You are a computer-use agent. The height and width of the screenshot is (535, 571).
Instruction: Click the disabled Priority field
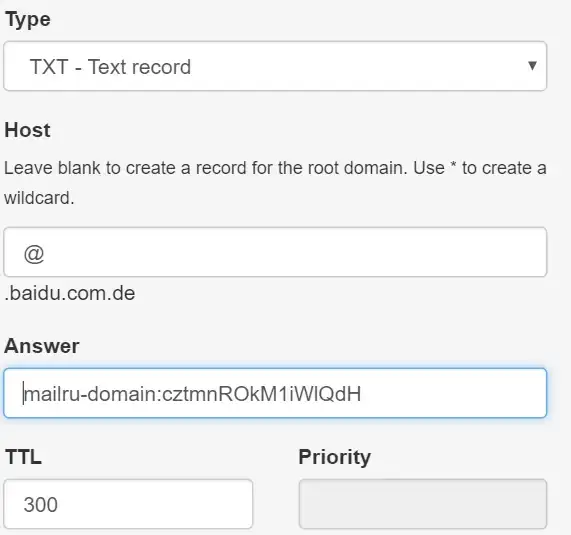point(423,504)
